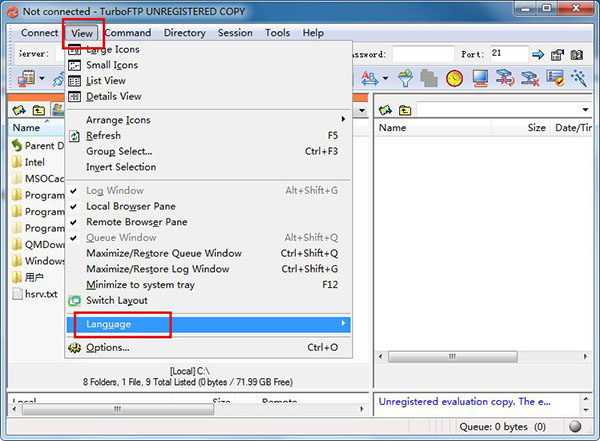Toggle the Log Window checkmark
Viewport: 600px width, 441px height.
click(209, 190)
